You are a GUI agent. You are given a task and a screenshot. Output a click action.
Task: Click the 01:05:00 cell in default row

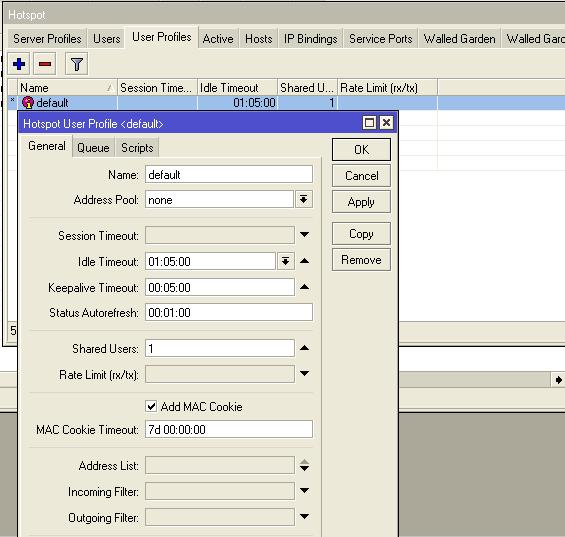[237, 103]
